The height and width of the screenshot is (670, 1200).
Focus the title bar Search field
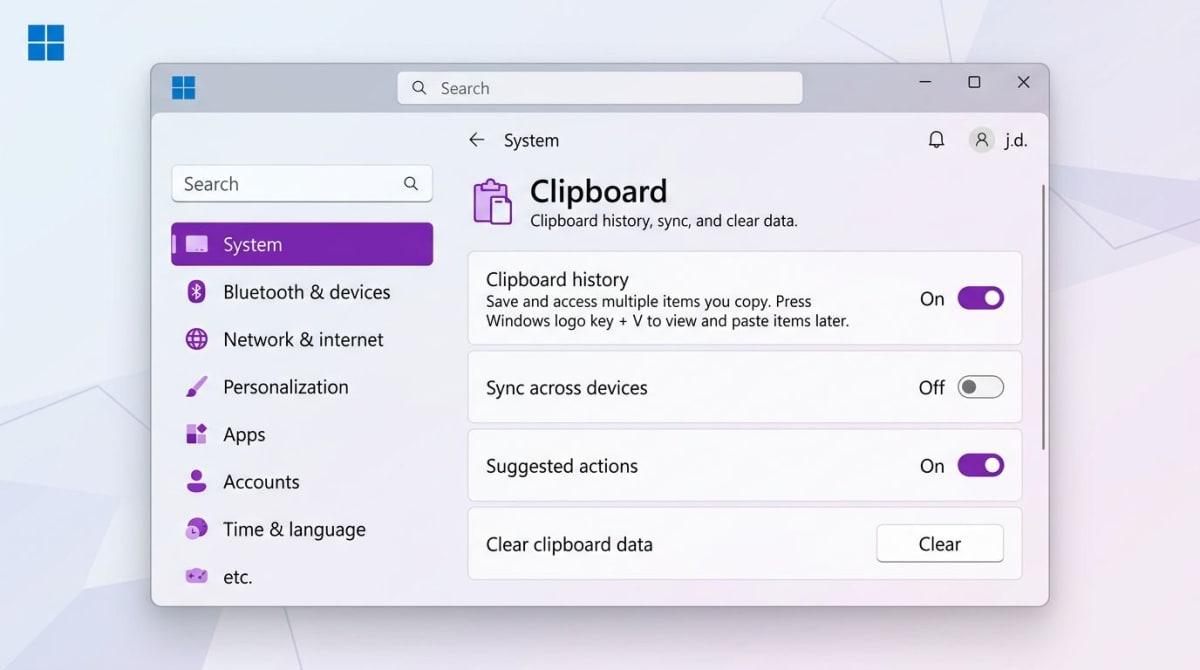(600, 88)
